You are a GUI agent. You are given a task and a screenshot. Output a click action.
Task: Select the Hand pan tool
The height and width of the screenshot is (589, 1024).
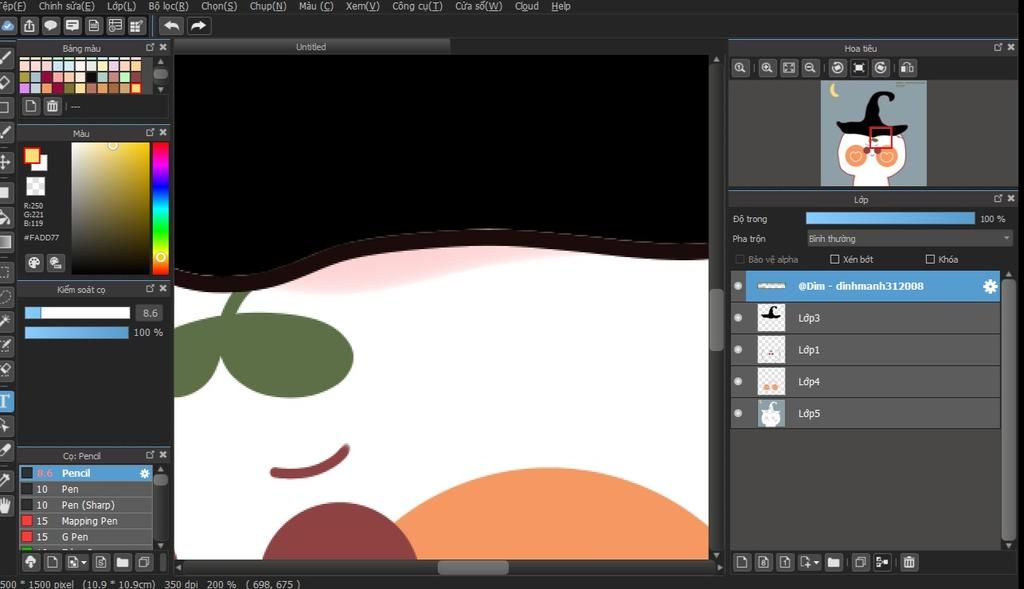tap(6, 506)
